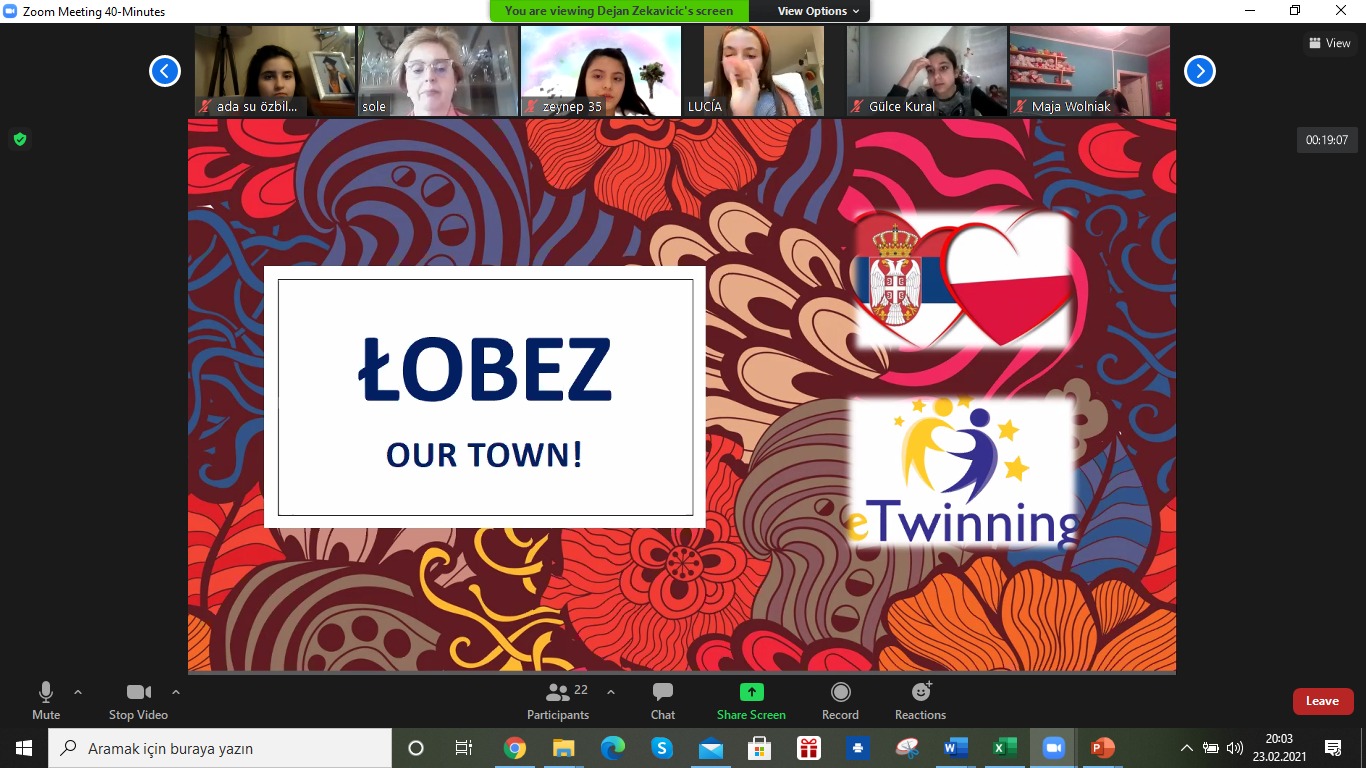Viewport: 1366px width, 768px height.
Task: Open the red gift icon app in taskbar
Action: point(809,748)
